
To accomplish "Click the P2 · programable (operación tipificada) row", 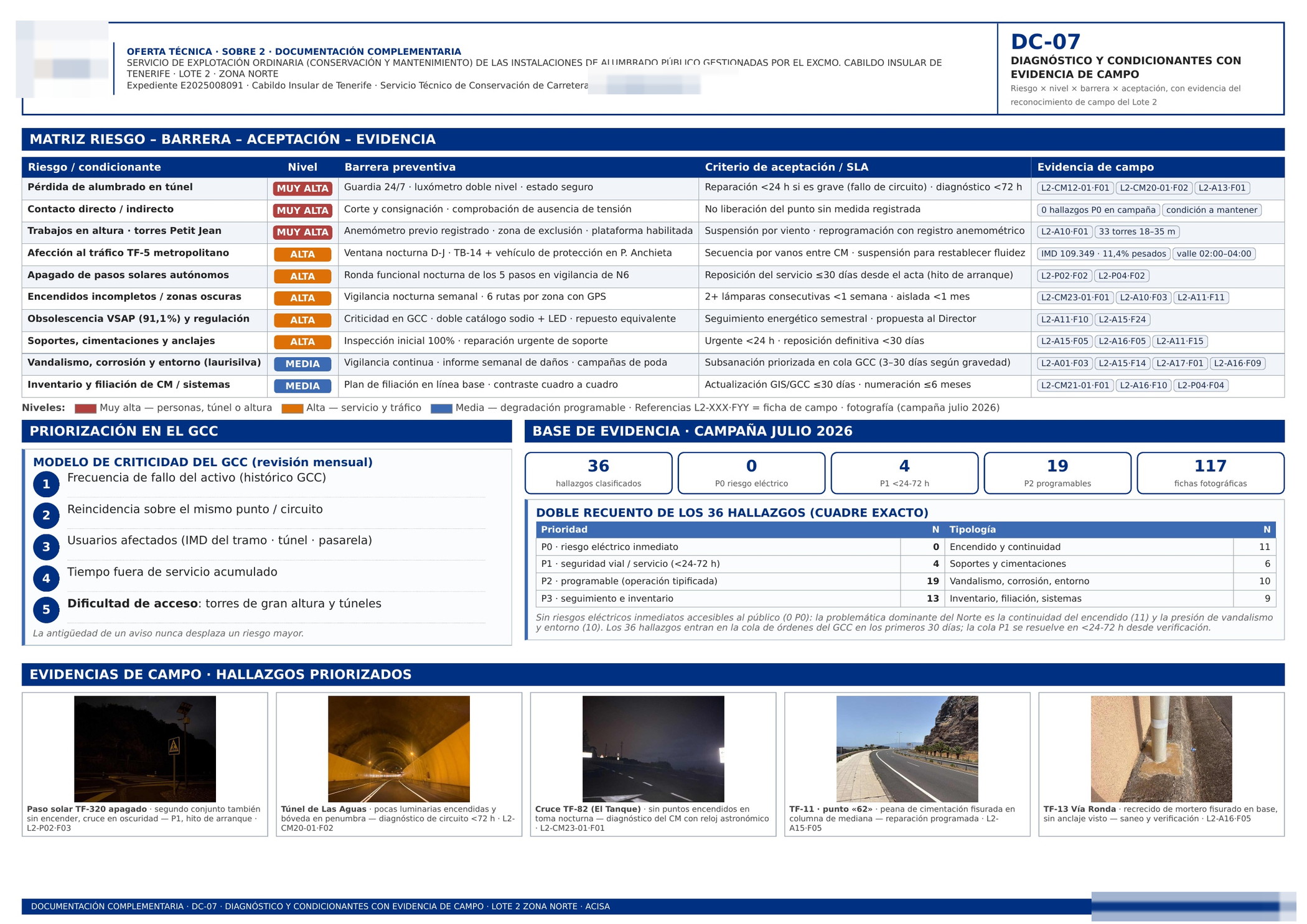I will pos(739,581).
